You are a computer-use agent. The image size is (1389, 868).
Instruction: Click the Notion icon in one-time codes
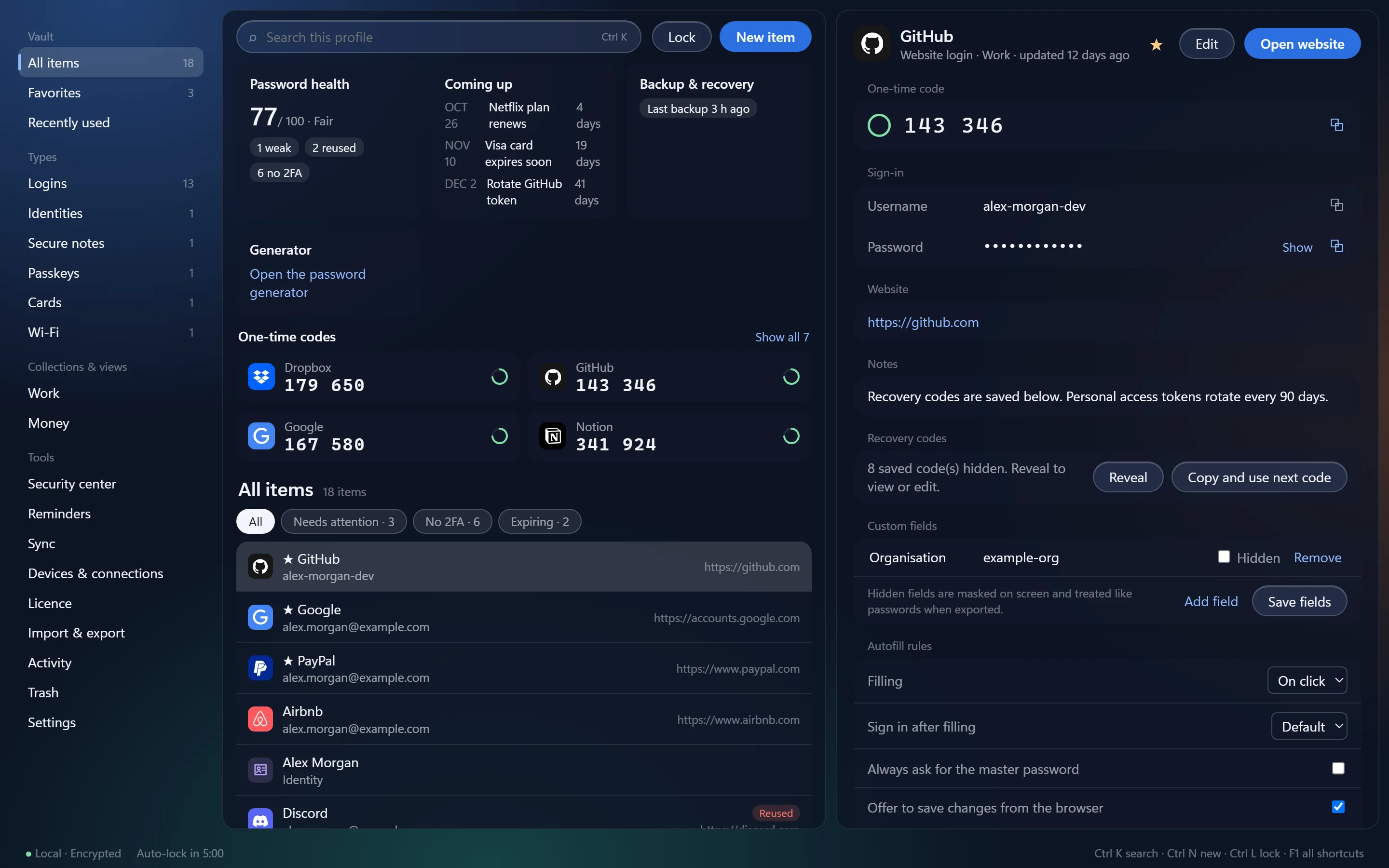[552, 436]
